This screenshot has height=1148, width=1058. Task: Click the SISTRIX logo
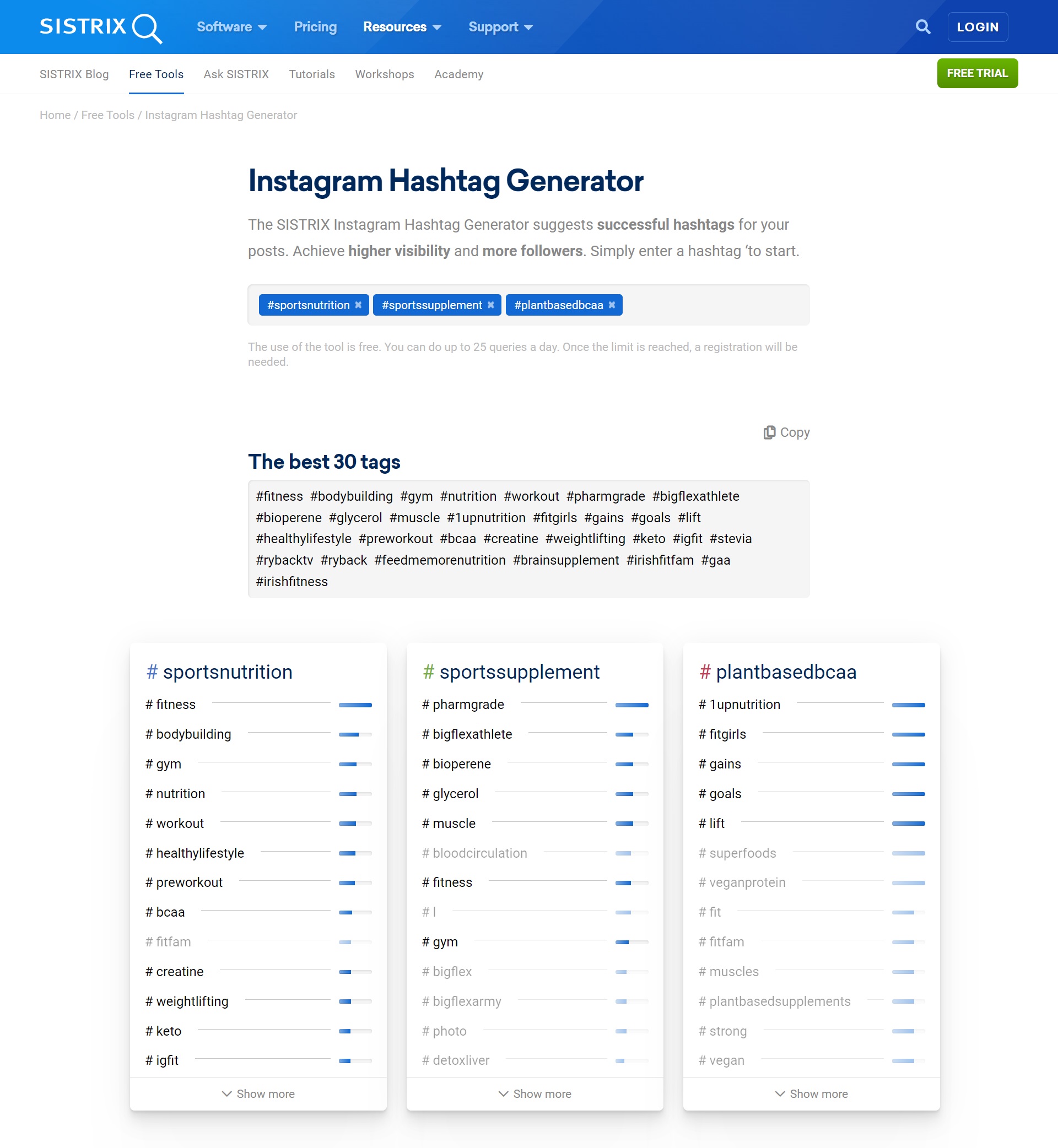pos(101,28)
